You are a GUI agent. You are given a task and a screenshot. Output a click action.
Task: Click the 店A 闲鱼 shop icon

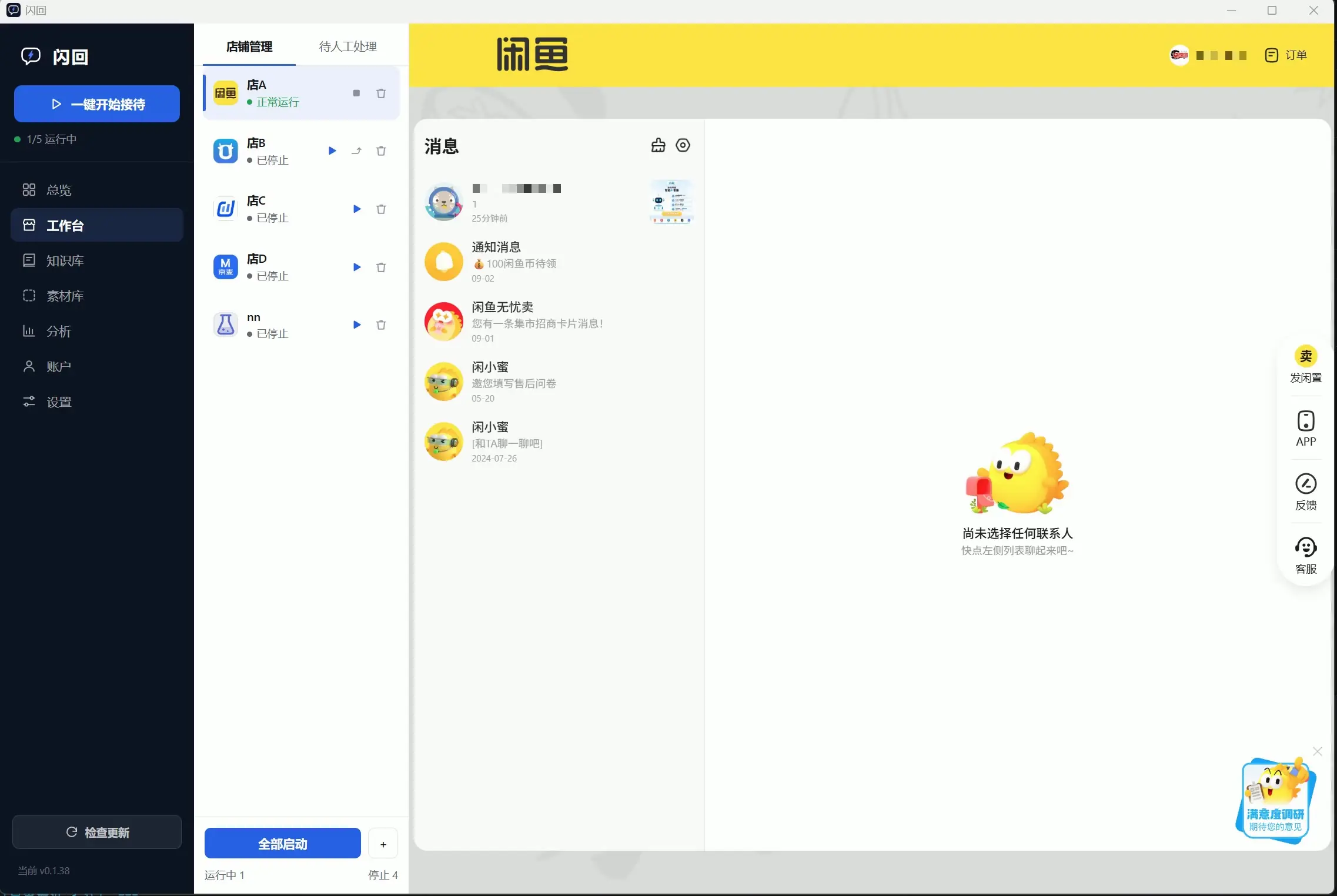coord(225,93)
